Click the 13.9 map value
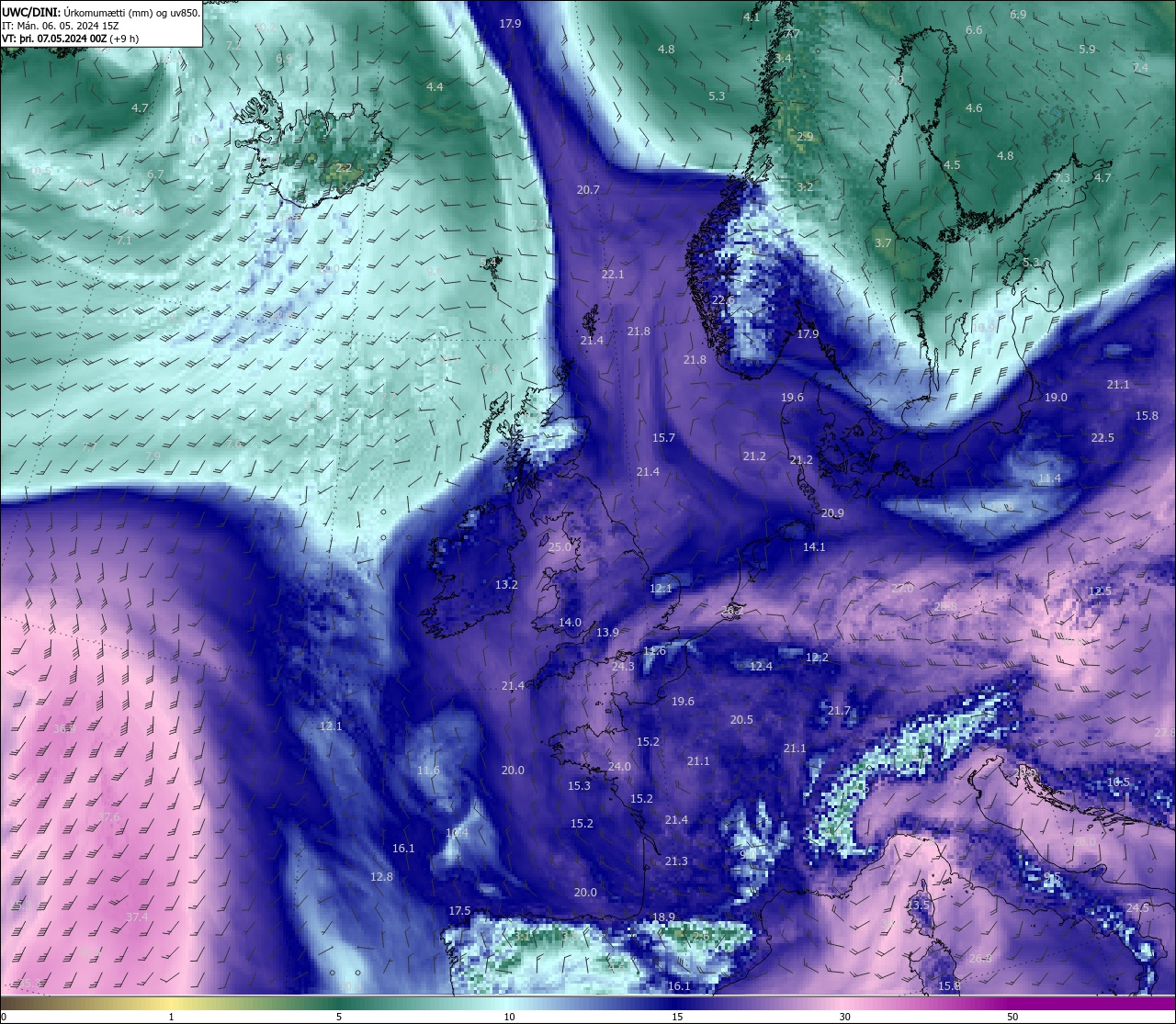 607,633
